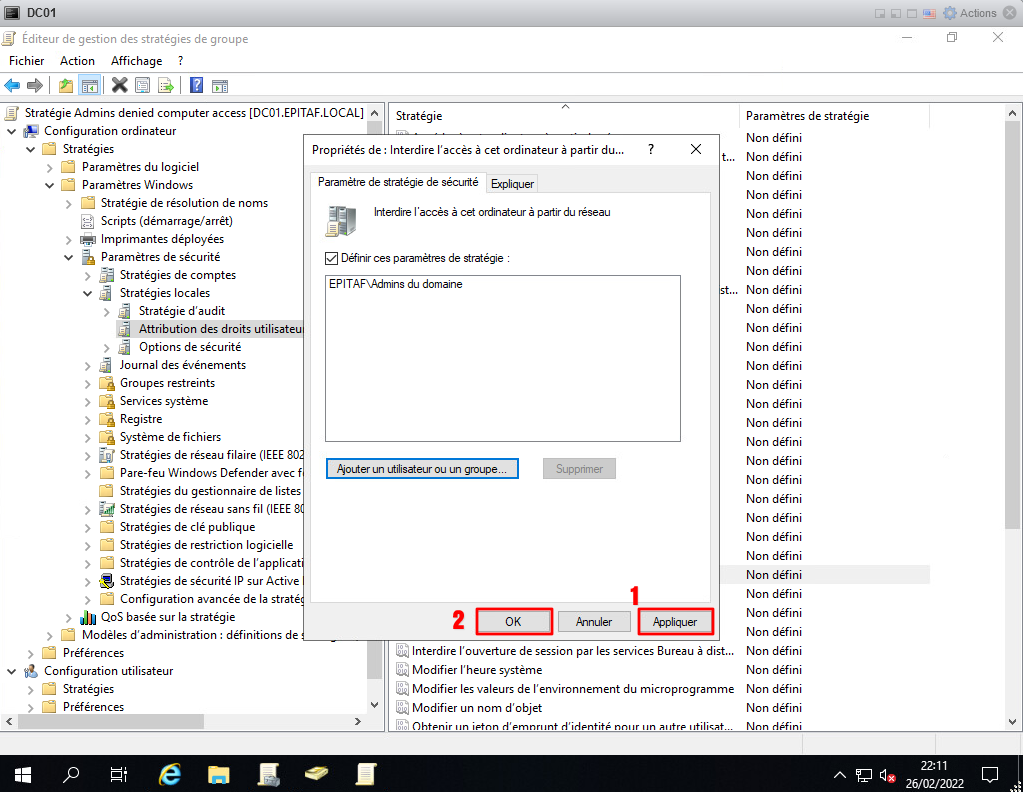
Task: Click the help question mark in dialog title
Action: 651,149
